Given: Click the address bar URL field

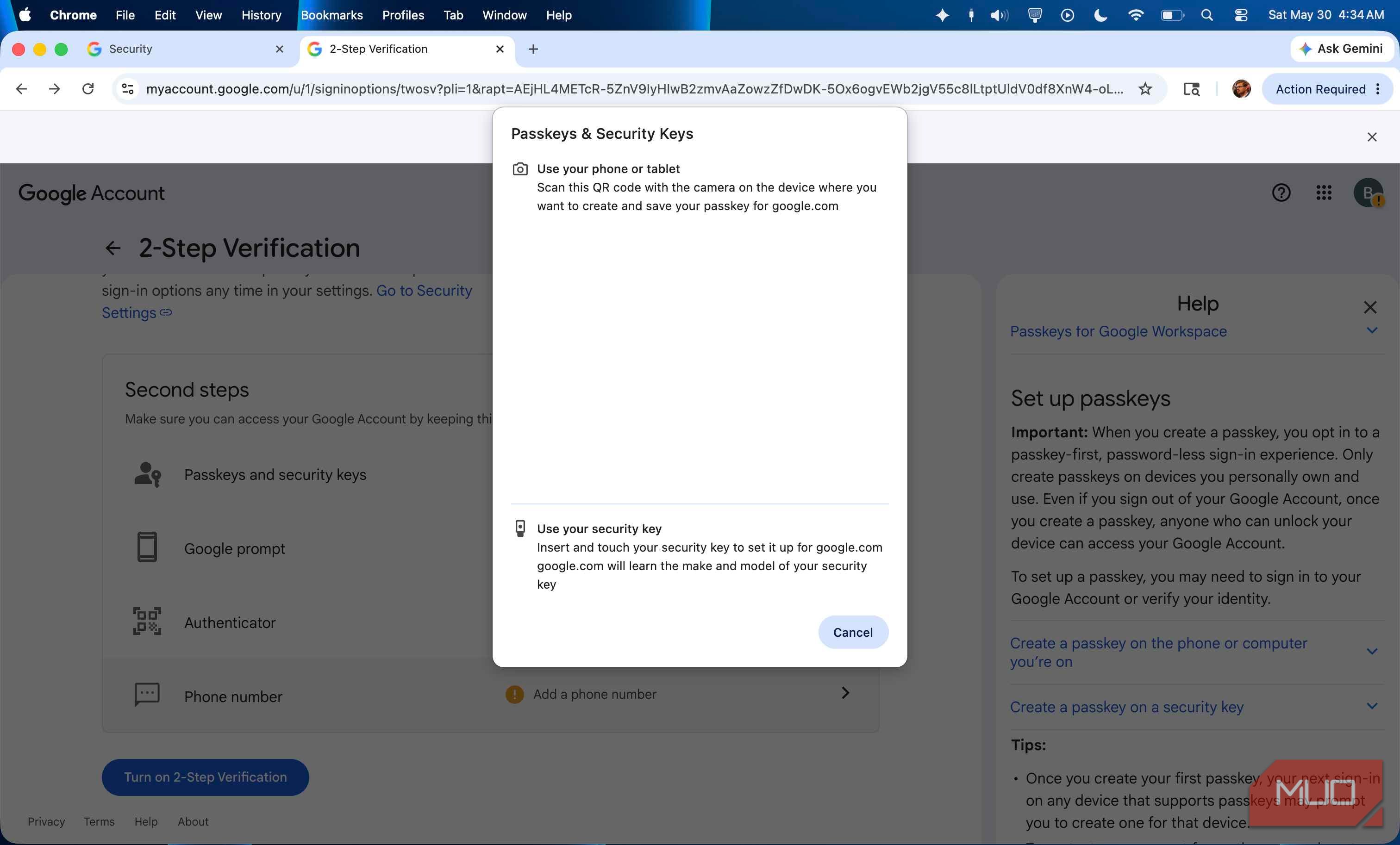Looking at the screenshot, I should (635, 89).
